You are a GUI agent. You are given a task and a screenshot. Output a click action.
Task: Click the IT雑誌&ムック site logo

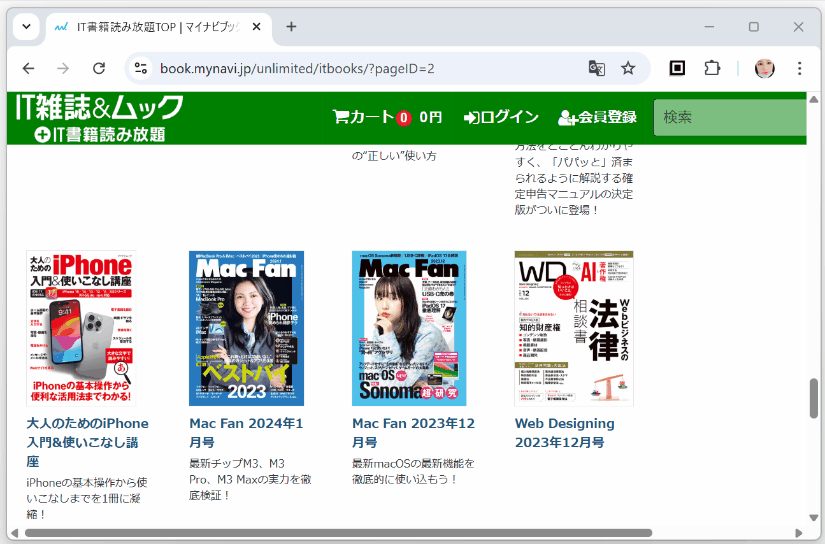(99, 107)
